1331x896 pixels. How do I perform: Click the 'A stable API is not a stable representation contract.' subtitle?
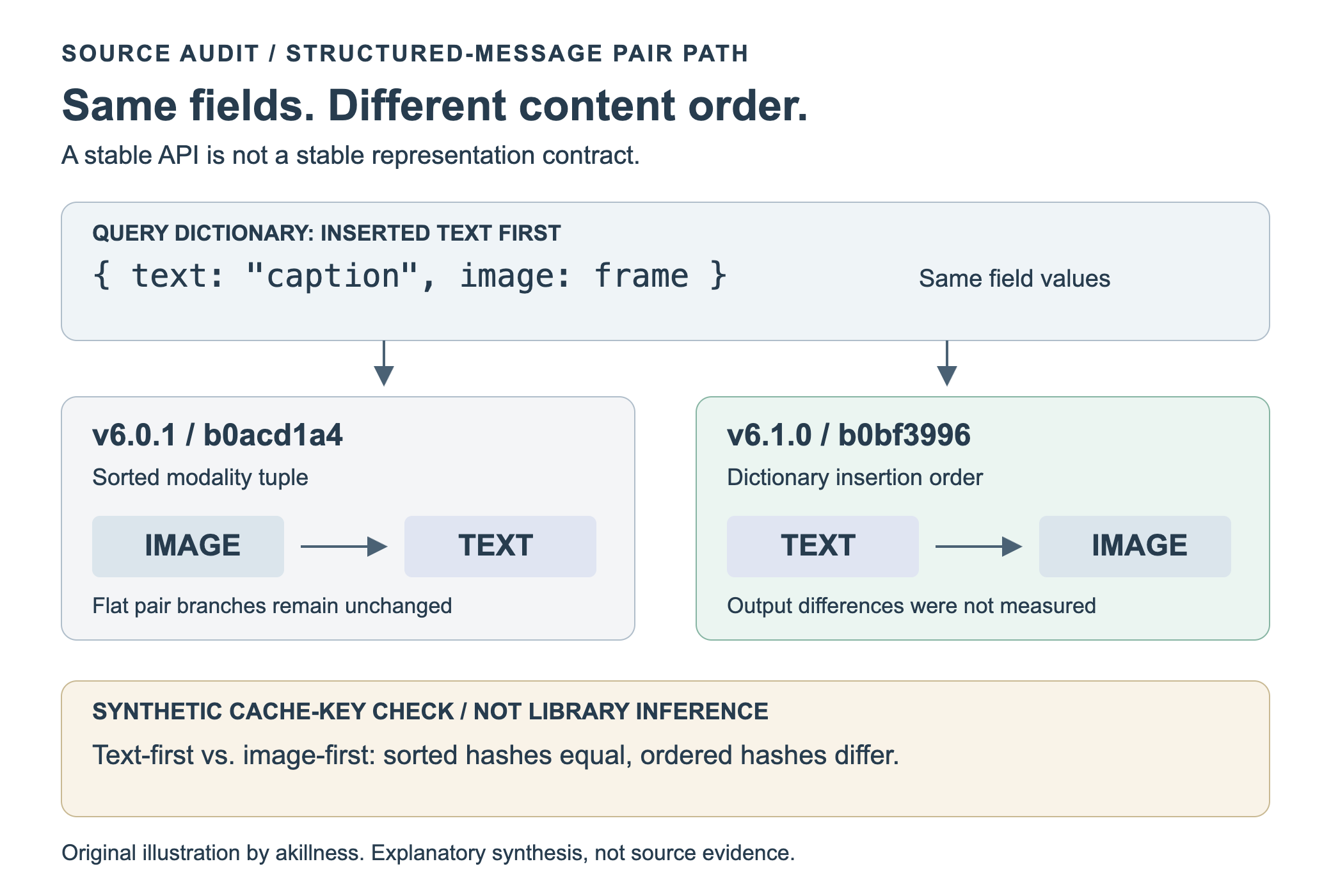[351, 156]
